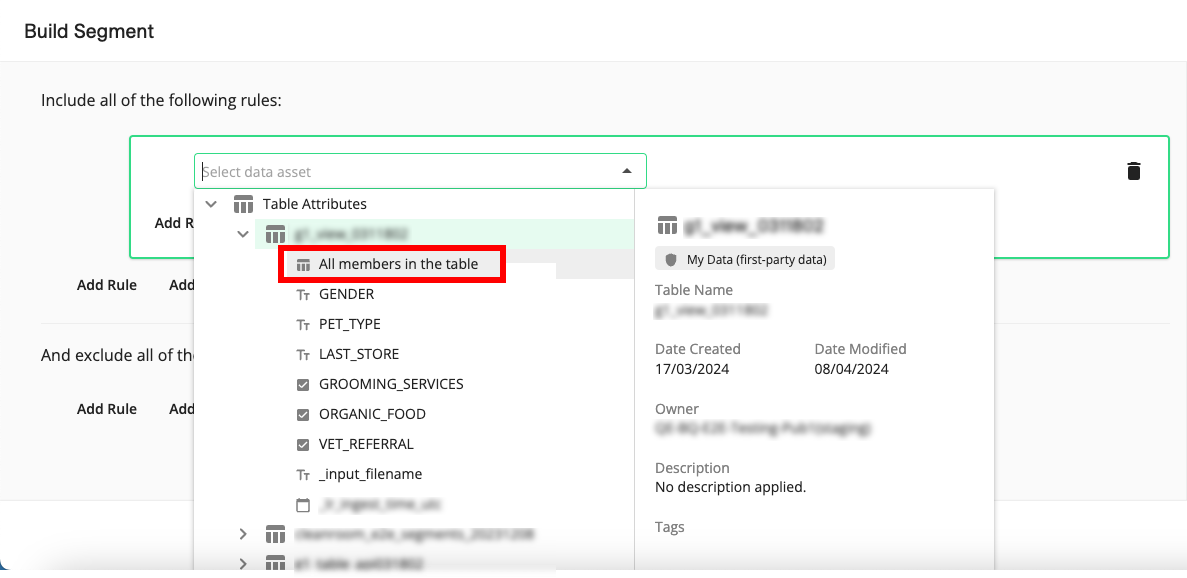The width and height of the screenshot is (1187, 578).
Task: Collapse the first expanded table node
Action: click(x=243, y=234)
